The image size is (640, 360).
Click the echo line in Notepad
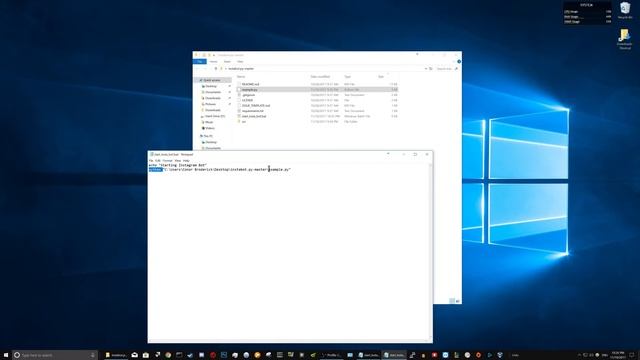[178, 165]
